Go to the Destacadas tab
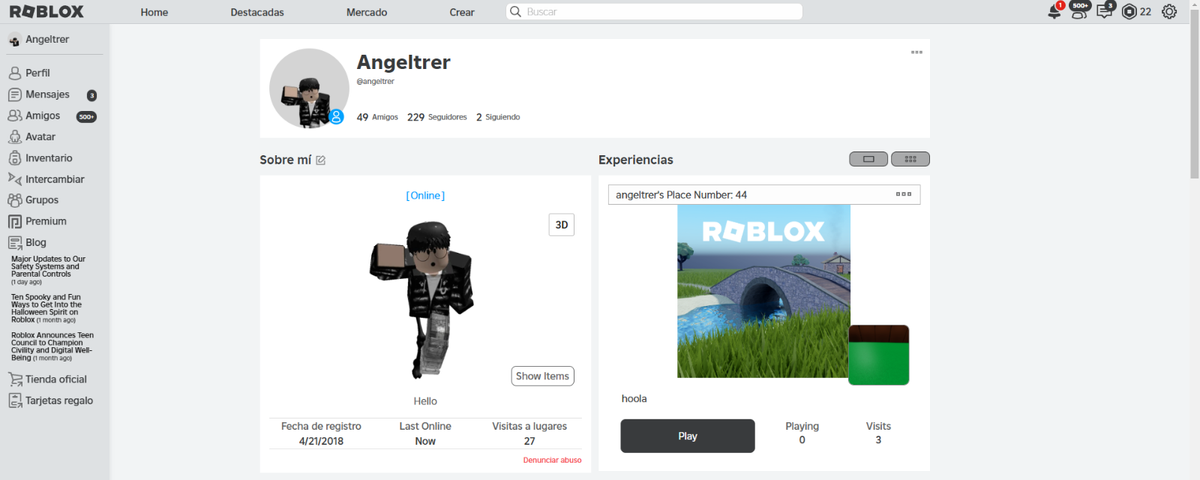Viewport: 1200px width, 480px height. point(257,12)
